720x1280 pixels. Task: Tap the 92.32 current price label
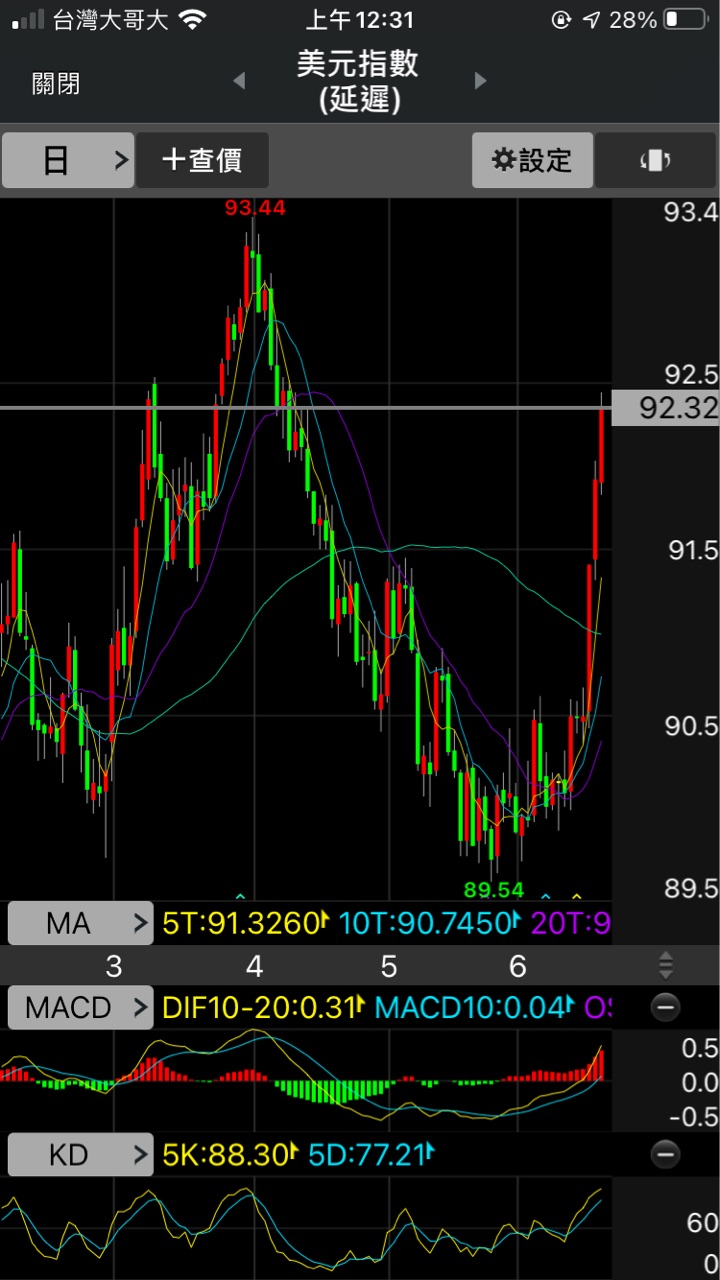pyautogui.click(x=666, y=408)
